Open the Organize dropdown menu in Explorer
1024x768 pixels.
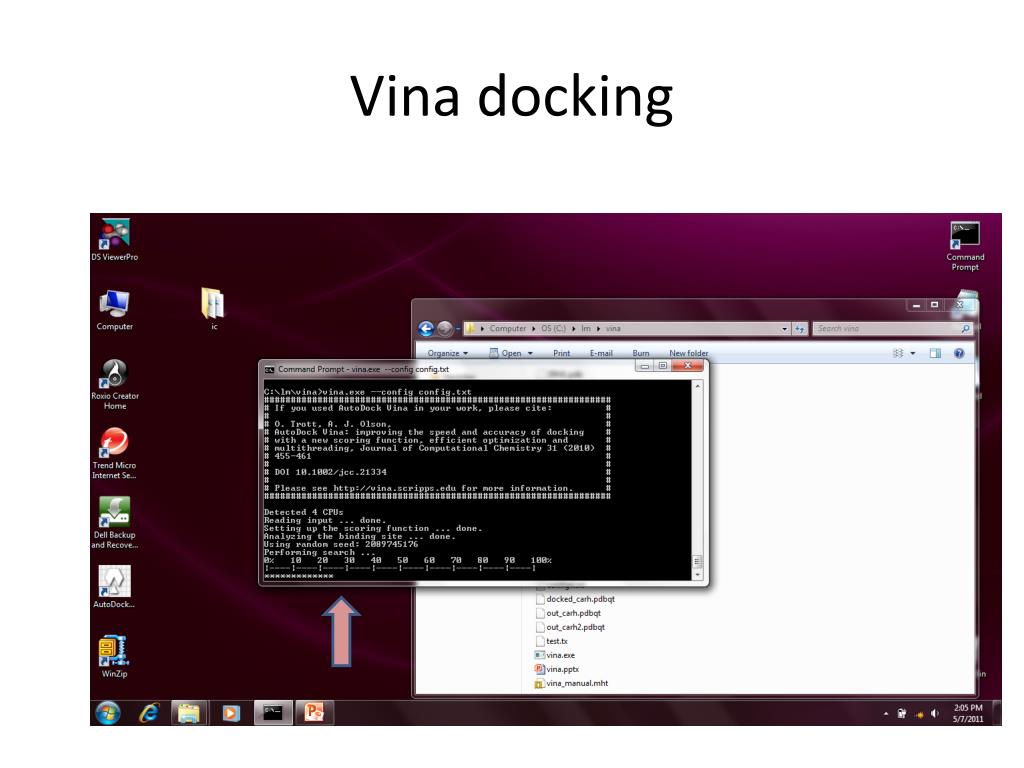448,353
